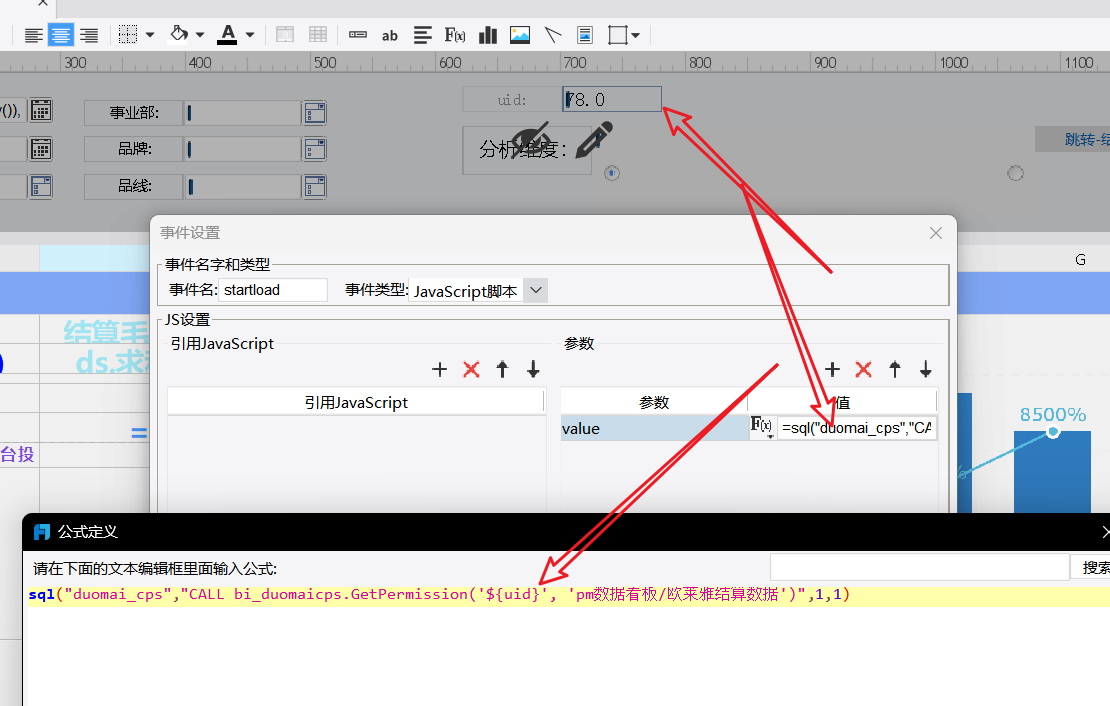Move referenced JavaScript up
Viewport: 1110px width, 706px height.
tap(502, 369)
